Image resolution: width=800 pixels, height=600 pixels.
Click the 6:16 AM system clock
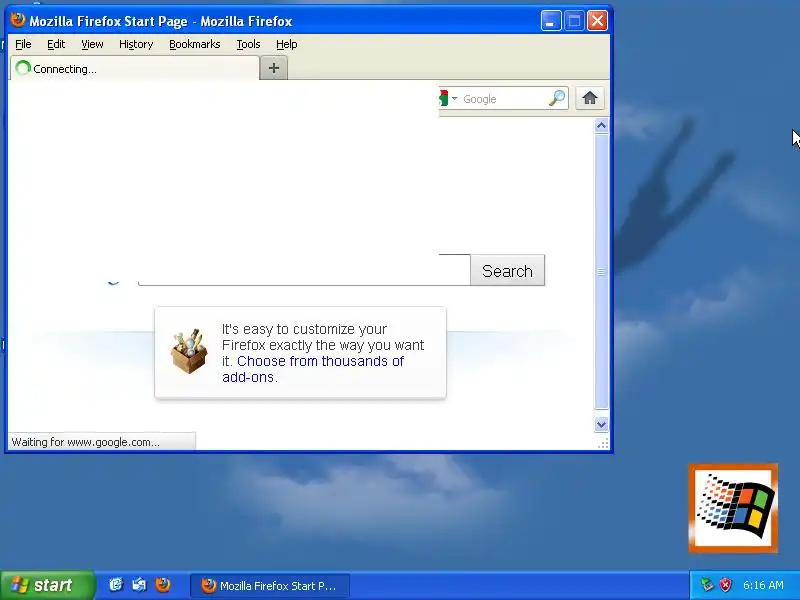[x=763, y=585]
